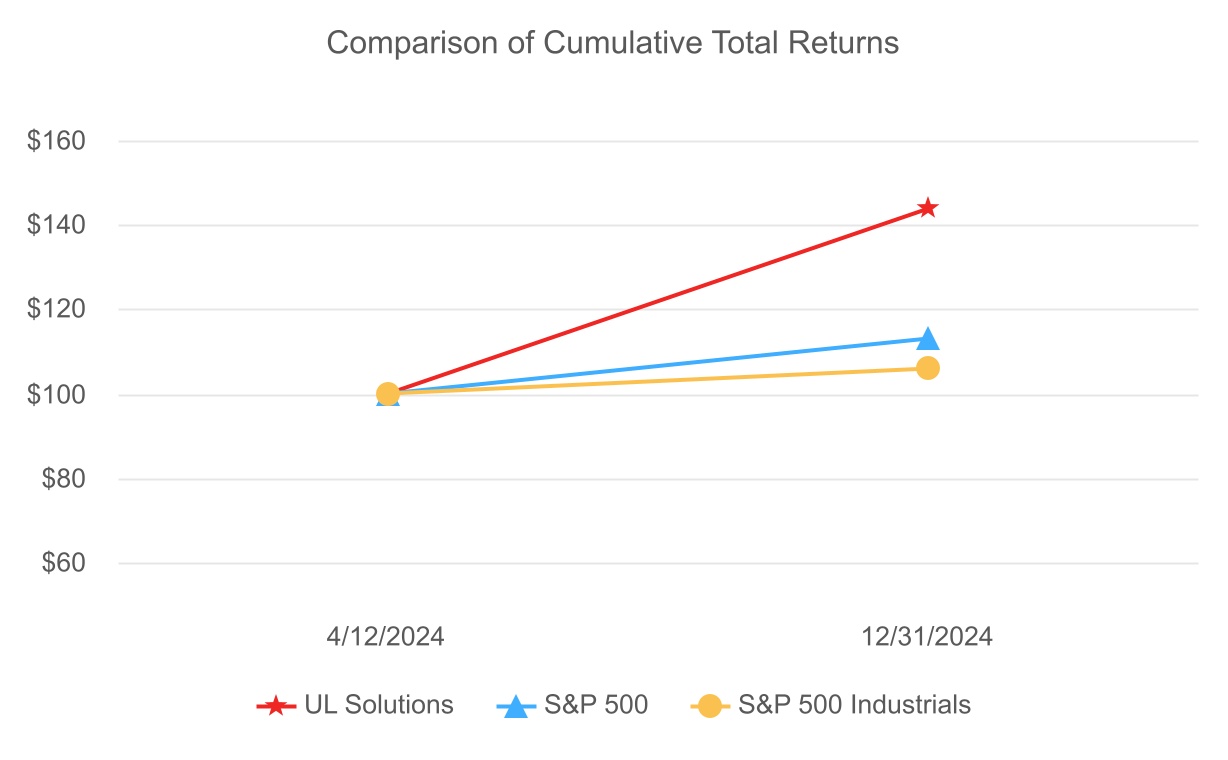Click the red star marker at 12/31/2024
This screenshot has width=1228, height=760.
point(928,208)
